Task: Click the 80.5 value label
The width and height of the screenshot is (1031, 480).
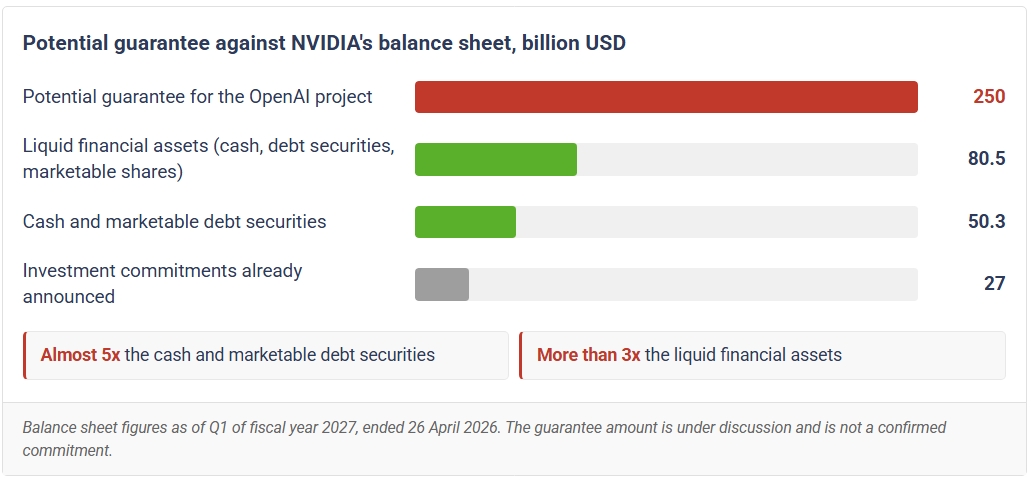Action: click(986, 158)
